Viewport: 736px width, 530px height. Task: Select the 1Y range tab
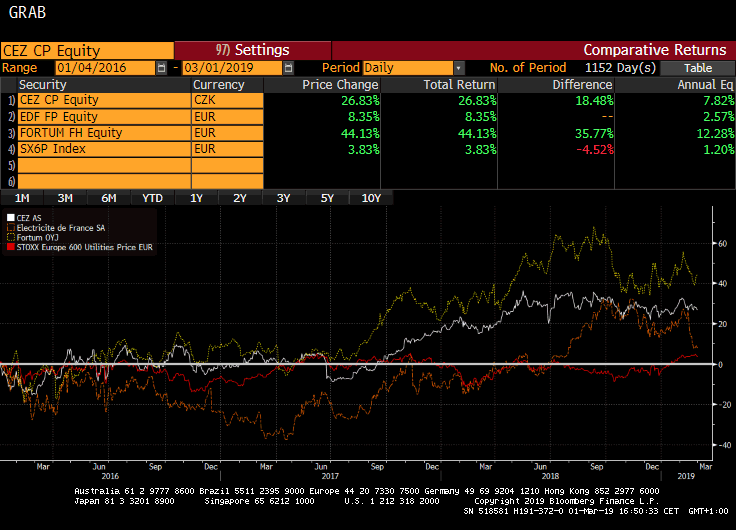pyautogui.click(x=196, y=198)
